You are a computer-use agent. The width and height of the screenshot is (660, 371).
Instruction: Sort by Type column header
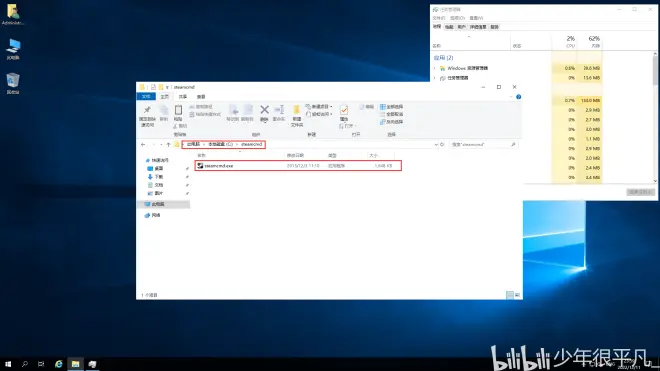click(332, 156)
